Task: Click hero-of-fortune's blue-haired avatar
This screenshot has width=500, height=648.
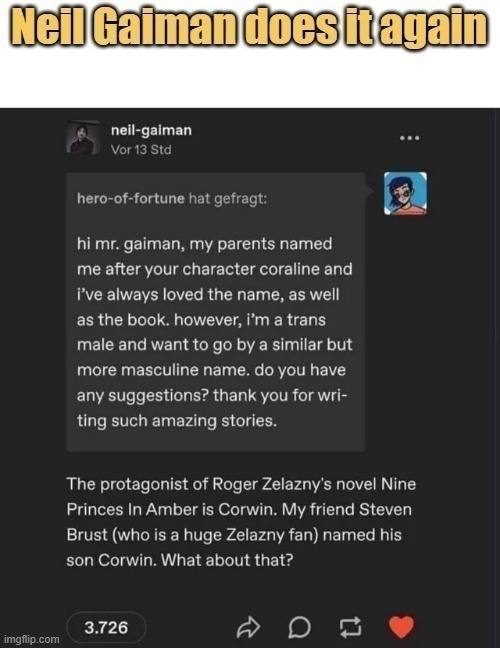Action: [x=405, y=193]
